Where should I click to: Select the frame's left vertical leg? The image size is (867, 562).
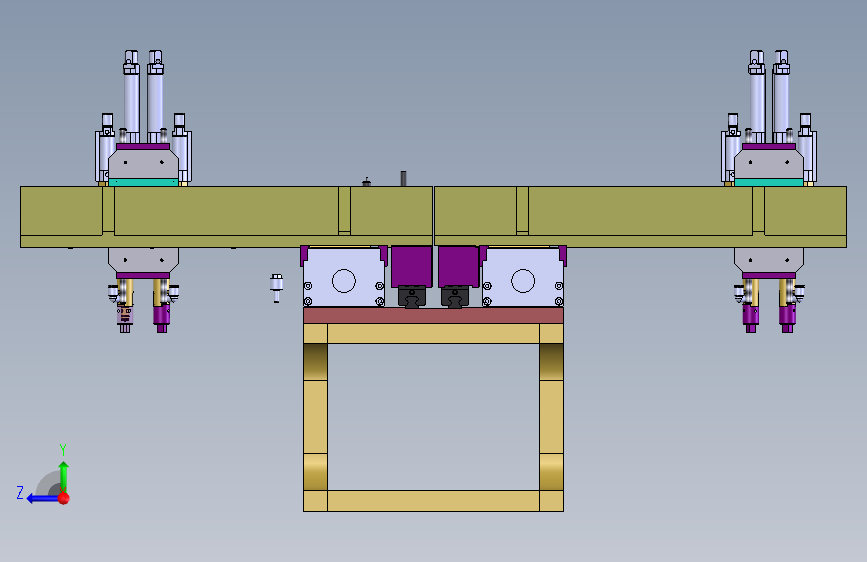pos(316,417)
